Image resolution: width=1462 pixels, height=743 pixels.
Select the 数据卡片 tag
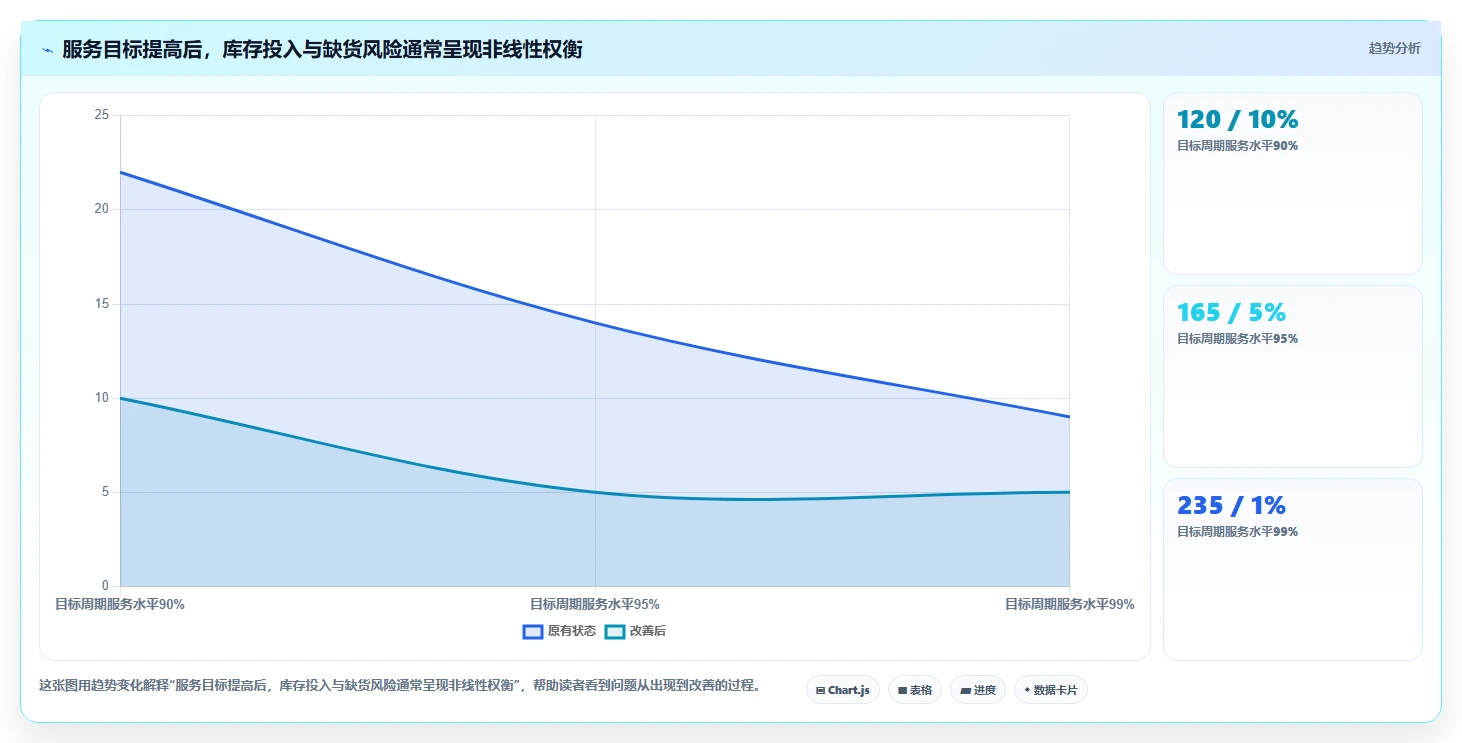click(1051, 690)
